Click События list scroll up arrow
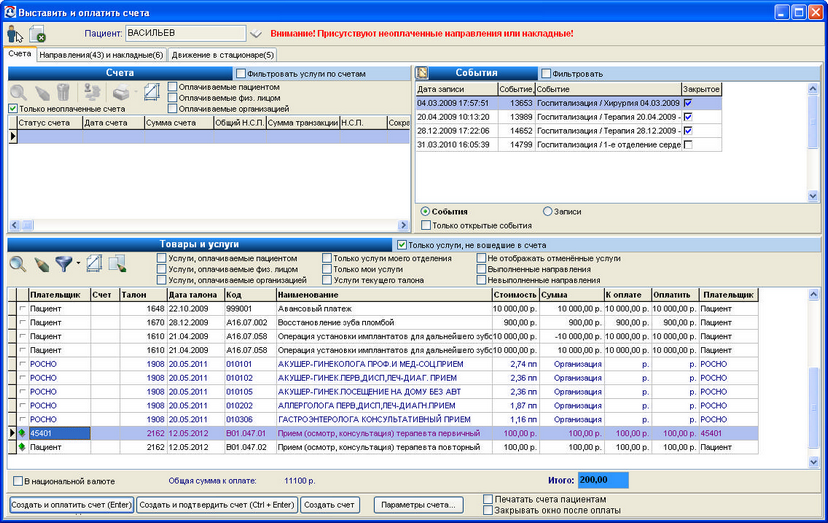 (x=813, y=89)
